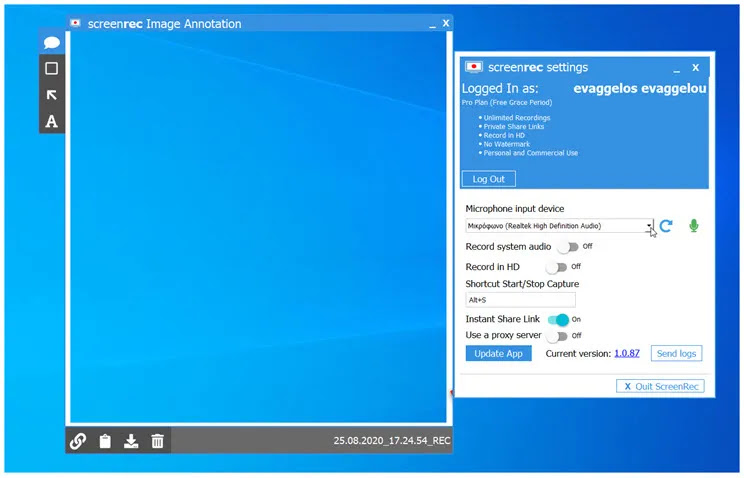Click Personal and Commercial Use line
Image resolution: width=744 pixels, height=478 pixels.
coord(530,153)
